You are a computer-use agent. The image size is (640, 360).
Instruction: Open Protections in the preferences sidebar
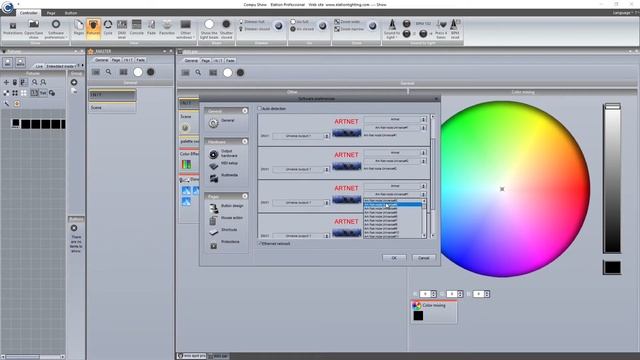(x=224, y=244)
